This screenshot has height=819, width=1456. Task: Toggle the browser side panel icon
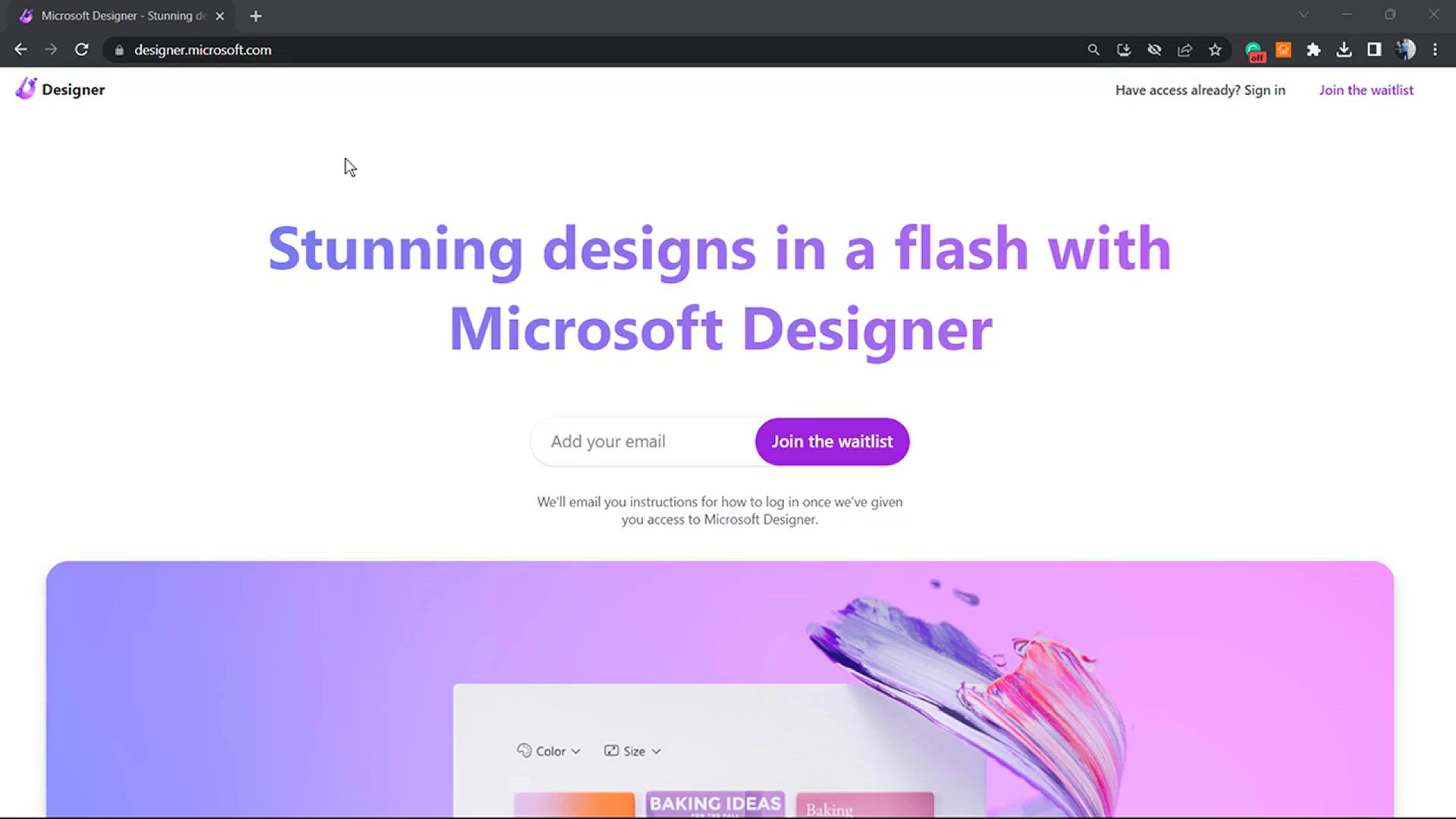(x=1374, y=49)
